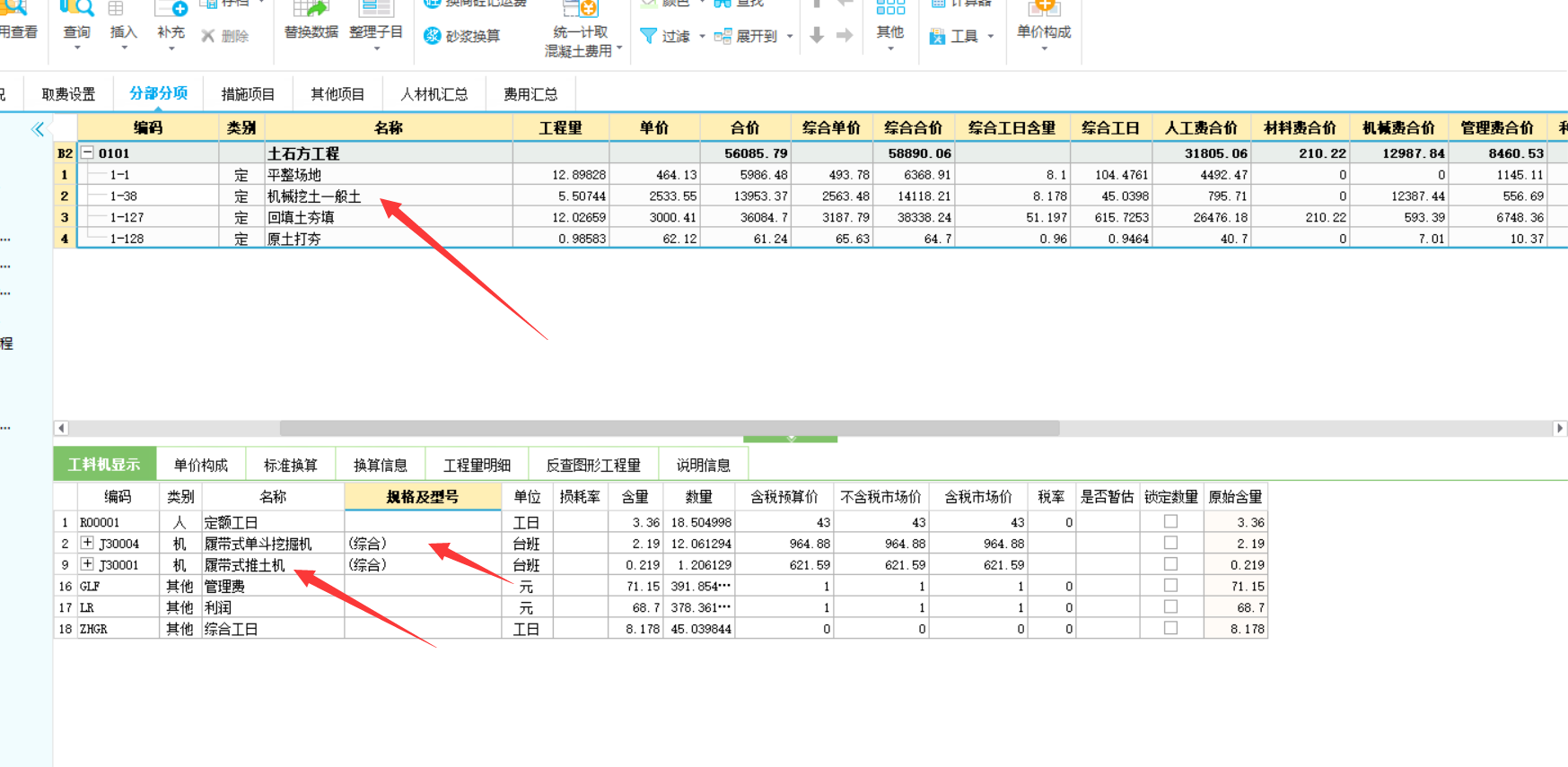Viewport: 1568px width, 767px height.
Task: Click the 履带式推土机 name cell
Action: coord(273,565)
